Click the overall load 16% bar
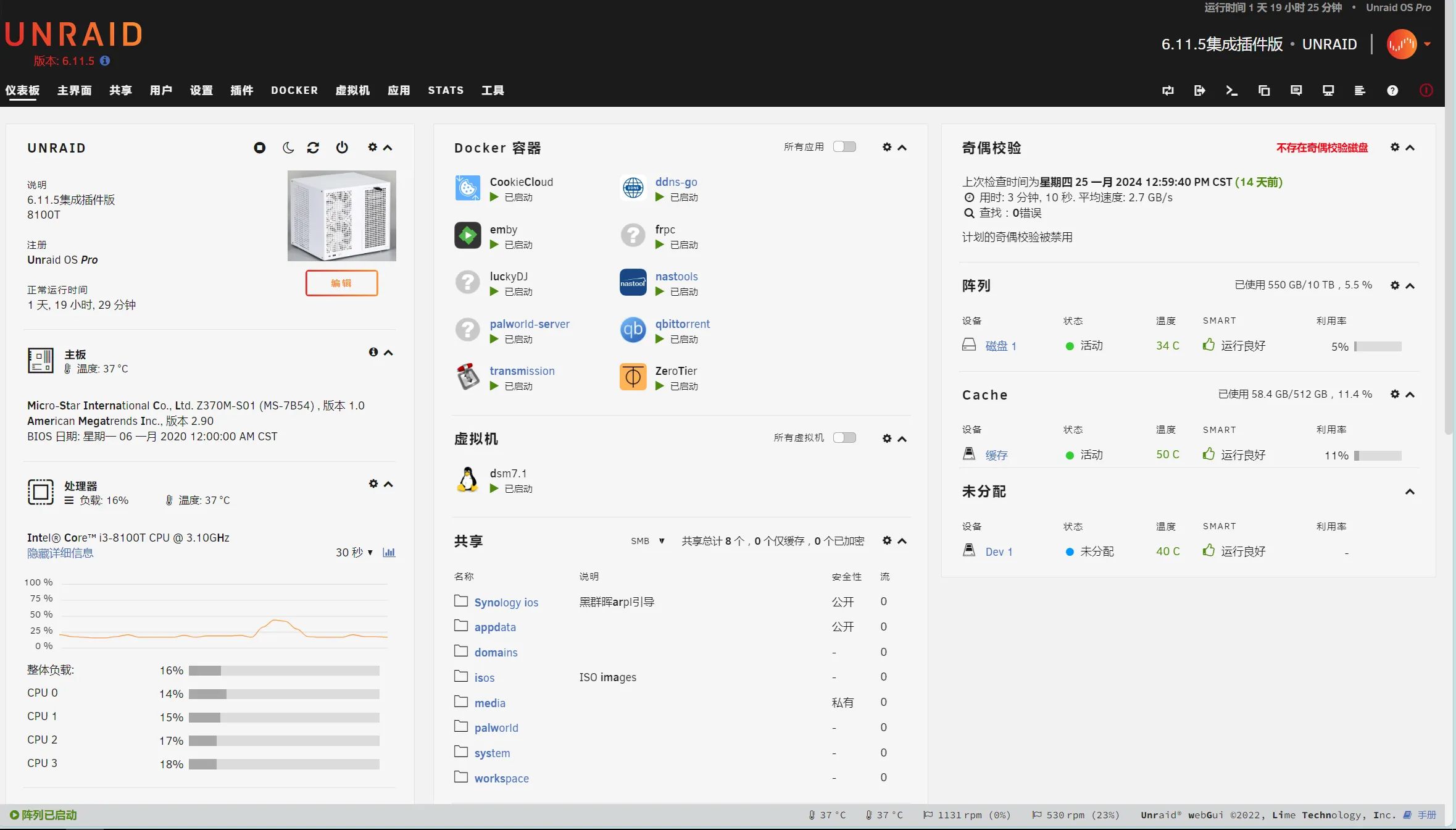Image resolution: width=1456 pixels, height=830 pixels. pyautogui.click(x=284, y=671)
